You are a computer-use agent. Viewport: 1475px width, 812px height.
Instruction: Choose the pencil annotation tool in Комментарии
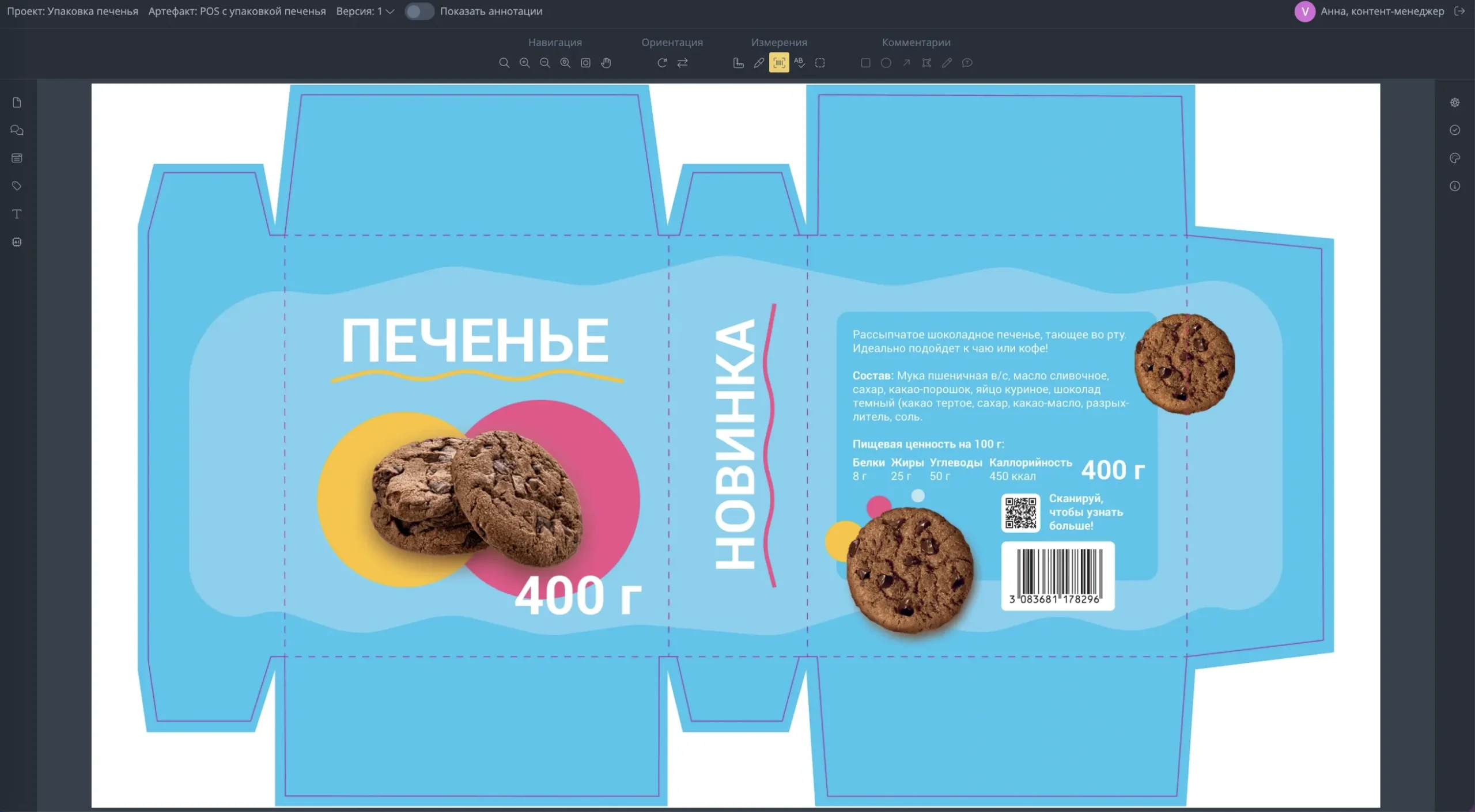click(947, 63)
